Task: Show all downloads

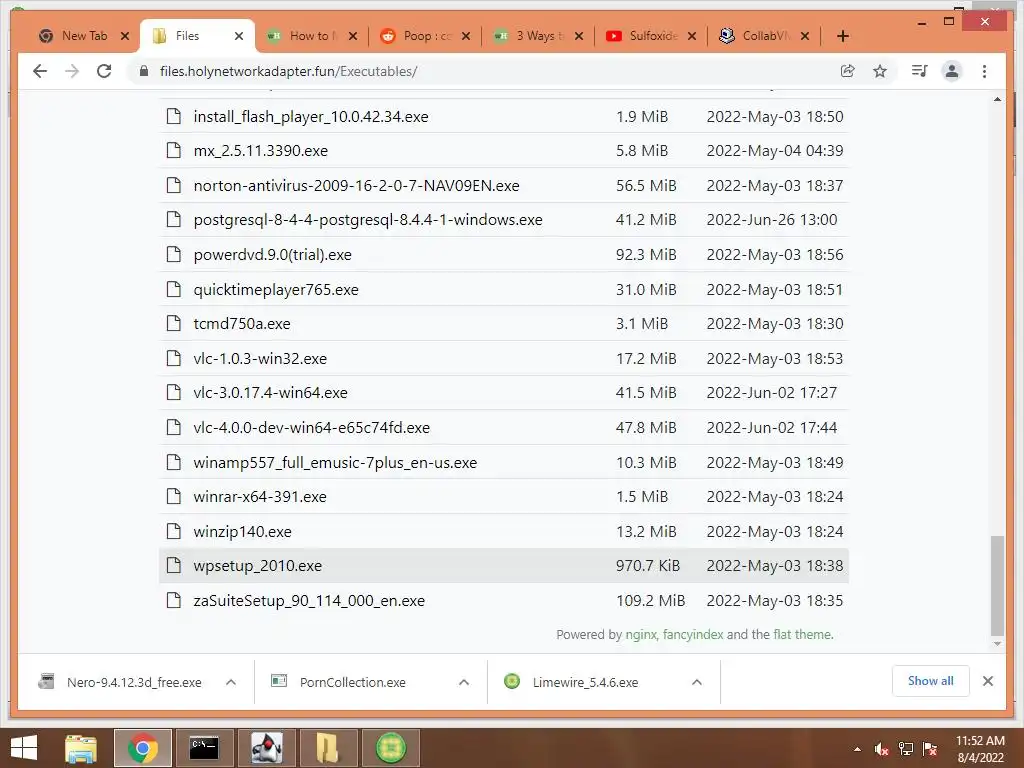Action: 931,681
